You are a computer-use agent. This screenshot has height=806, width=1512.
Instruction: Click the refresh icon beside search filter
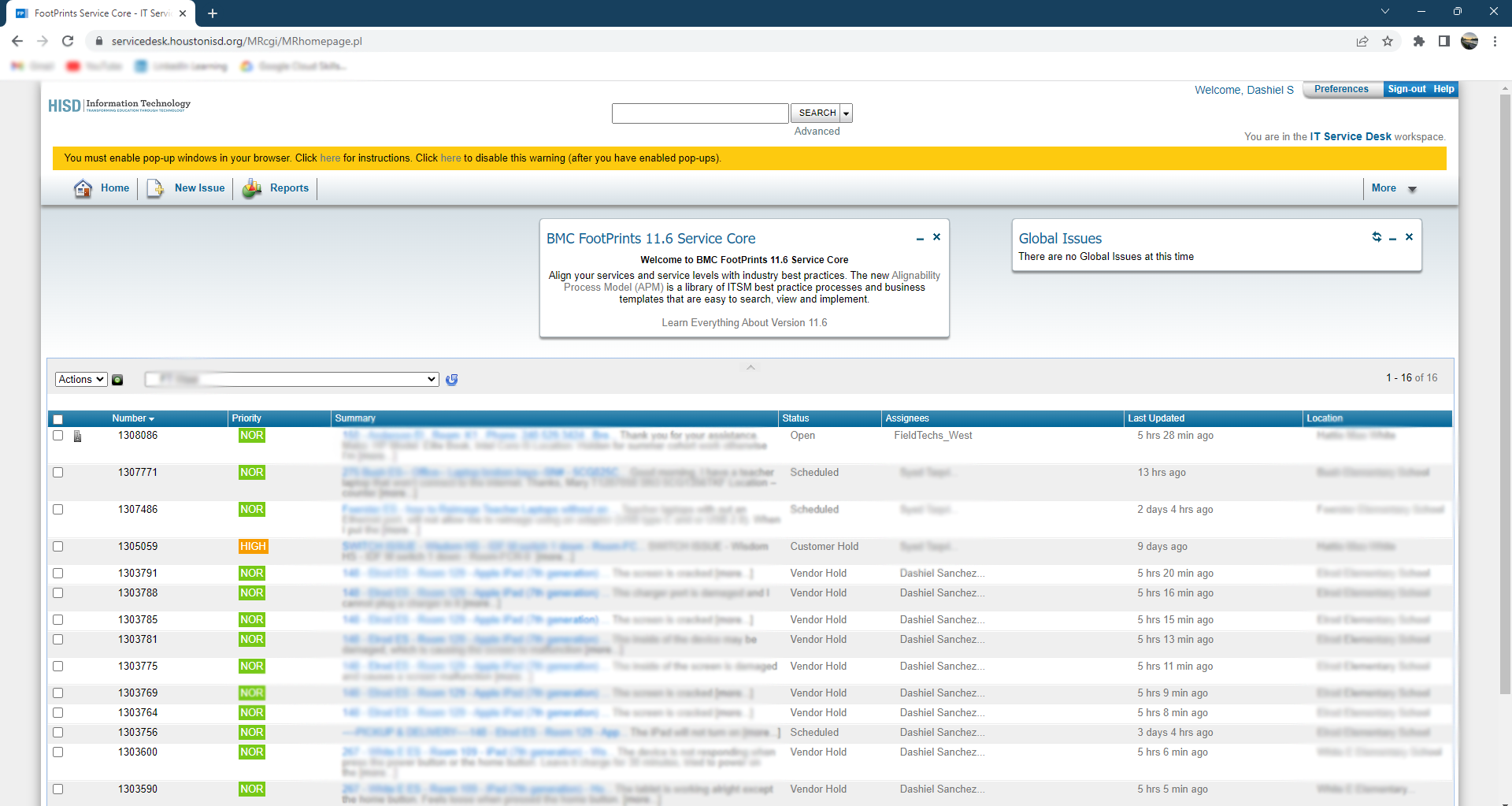click(x=452, y=380)
